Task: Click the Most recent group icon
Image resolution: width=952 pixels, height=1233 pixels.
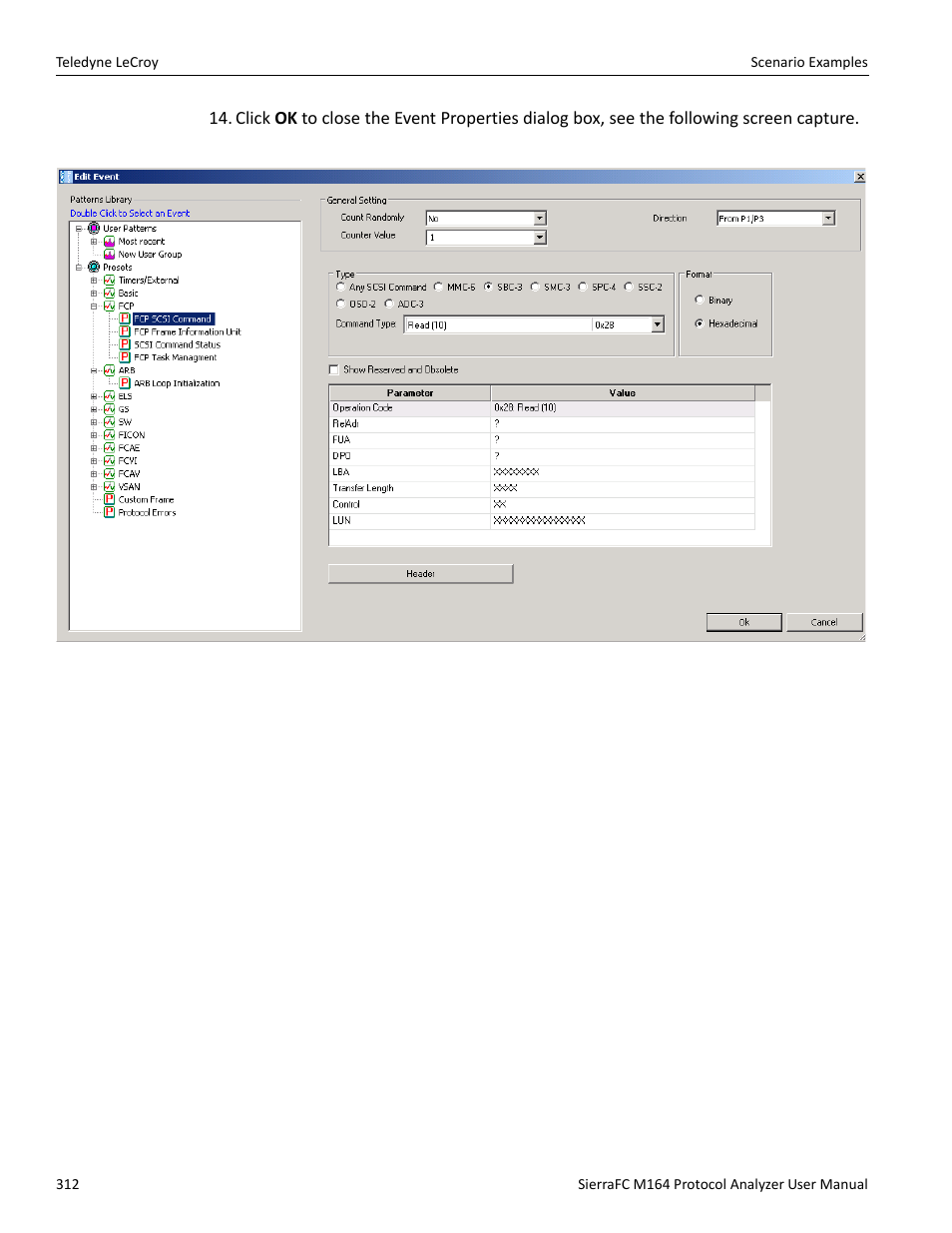Action: 110,242
